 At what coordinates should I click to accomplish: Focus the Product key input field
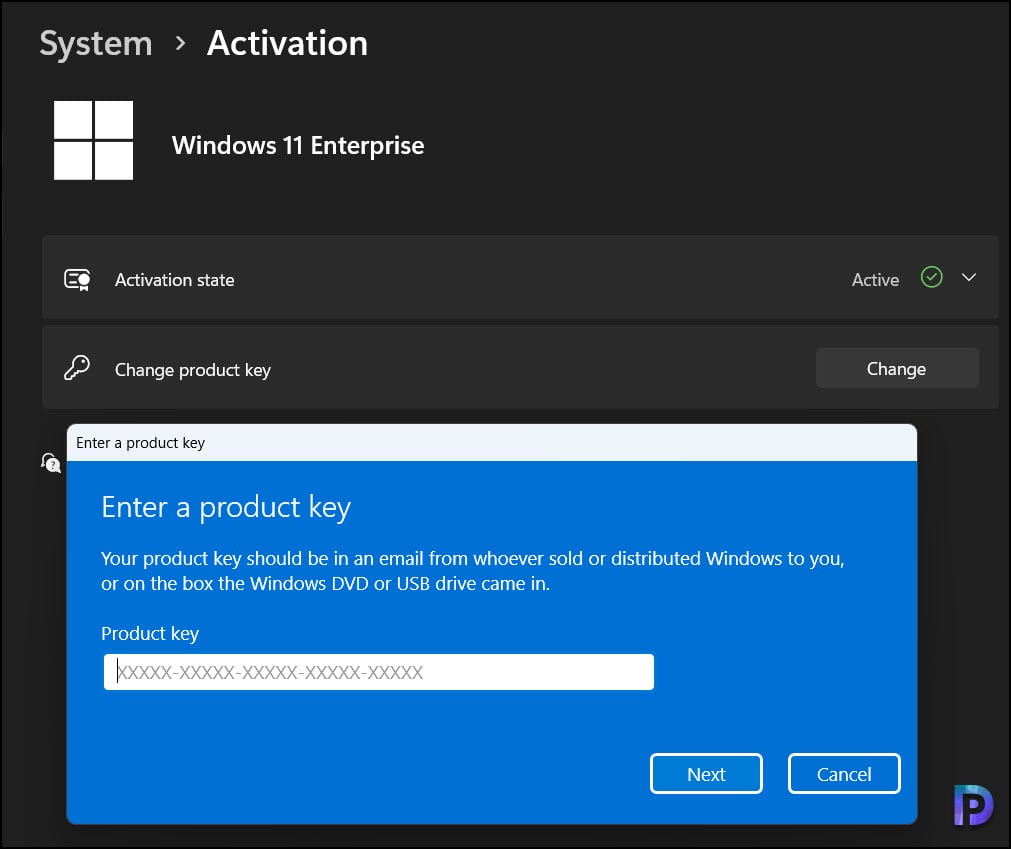point(378,672)
